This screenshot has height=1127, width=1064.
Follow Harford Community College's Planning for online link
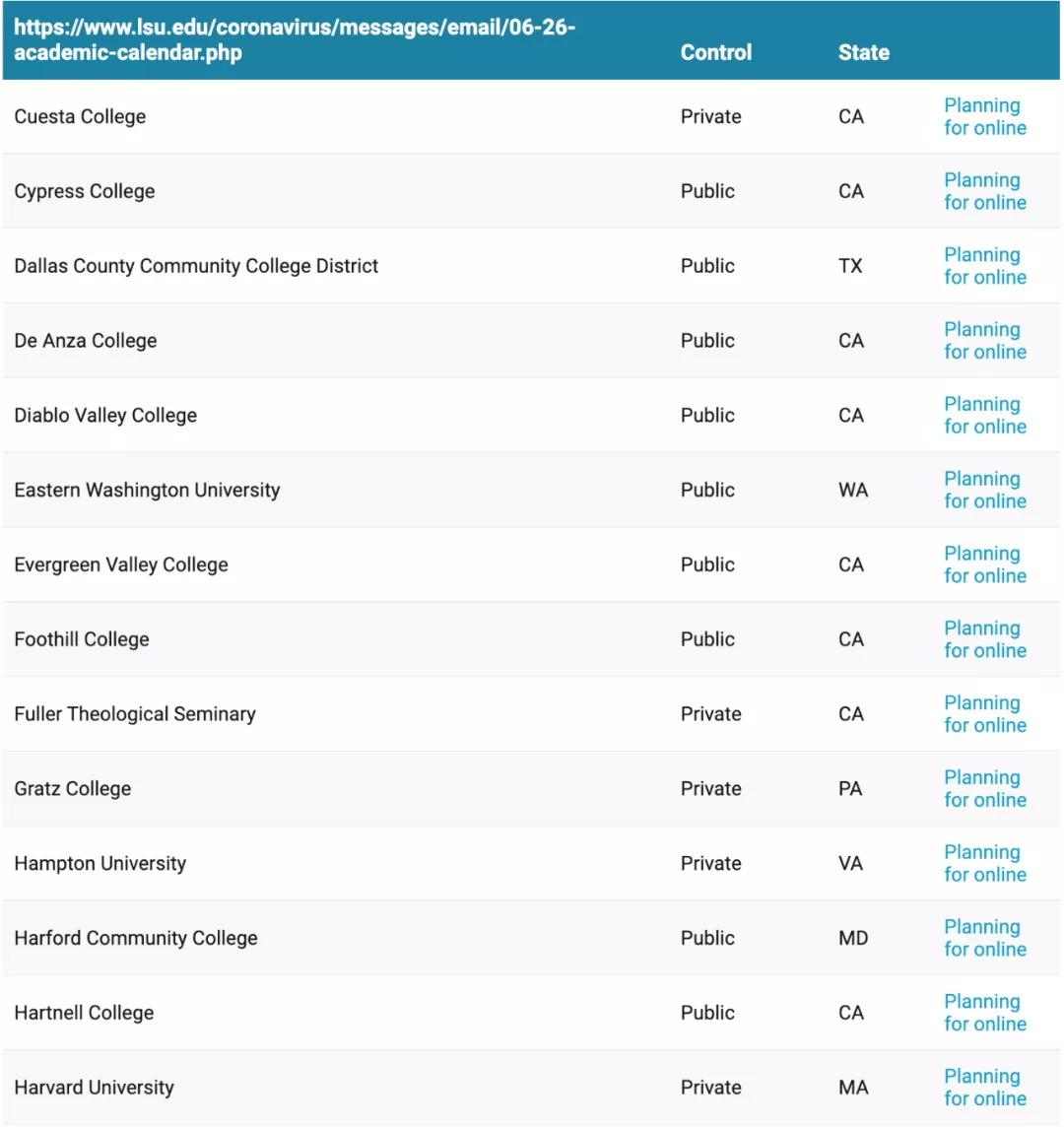point(984,938)
